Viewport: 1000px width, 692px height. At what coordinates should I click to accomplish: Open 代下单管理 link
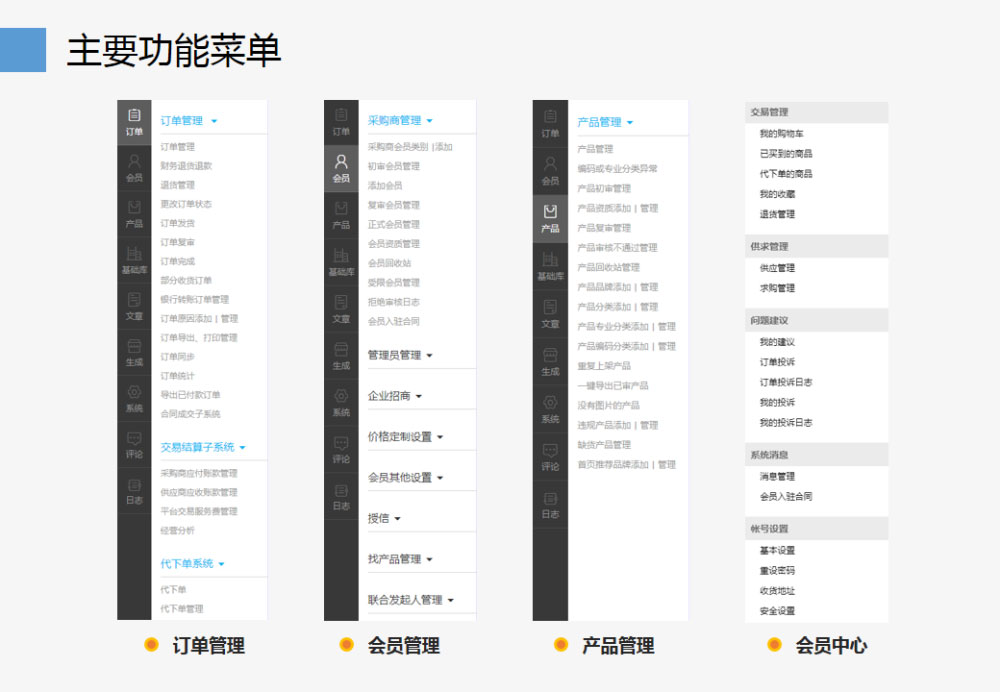(182, 609)
